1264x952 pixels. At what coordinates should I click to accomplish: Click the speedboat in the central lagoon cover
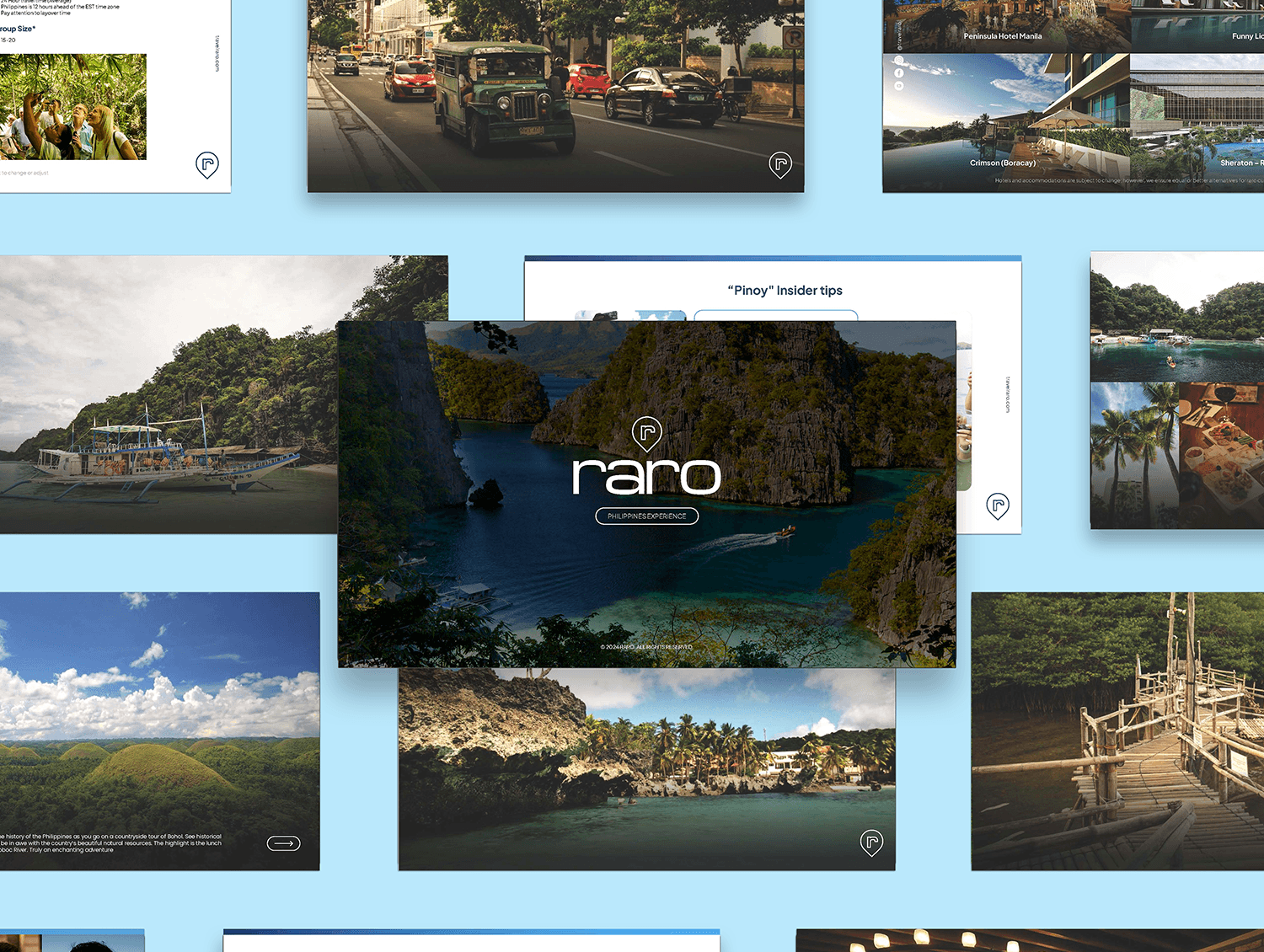pos(786,532)
